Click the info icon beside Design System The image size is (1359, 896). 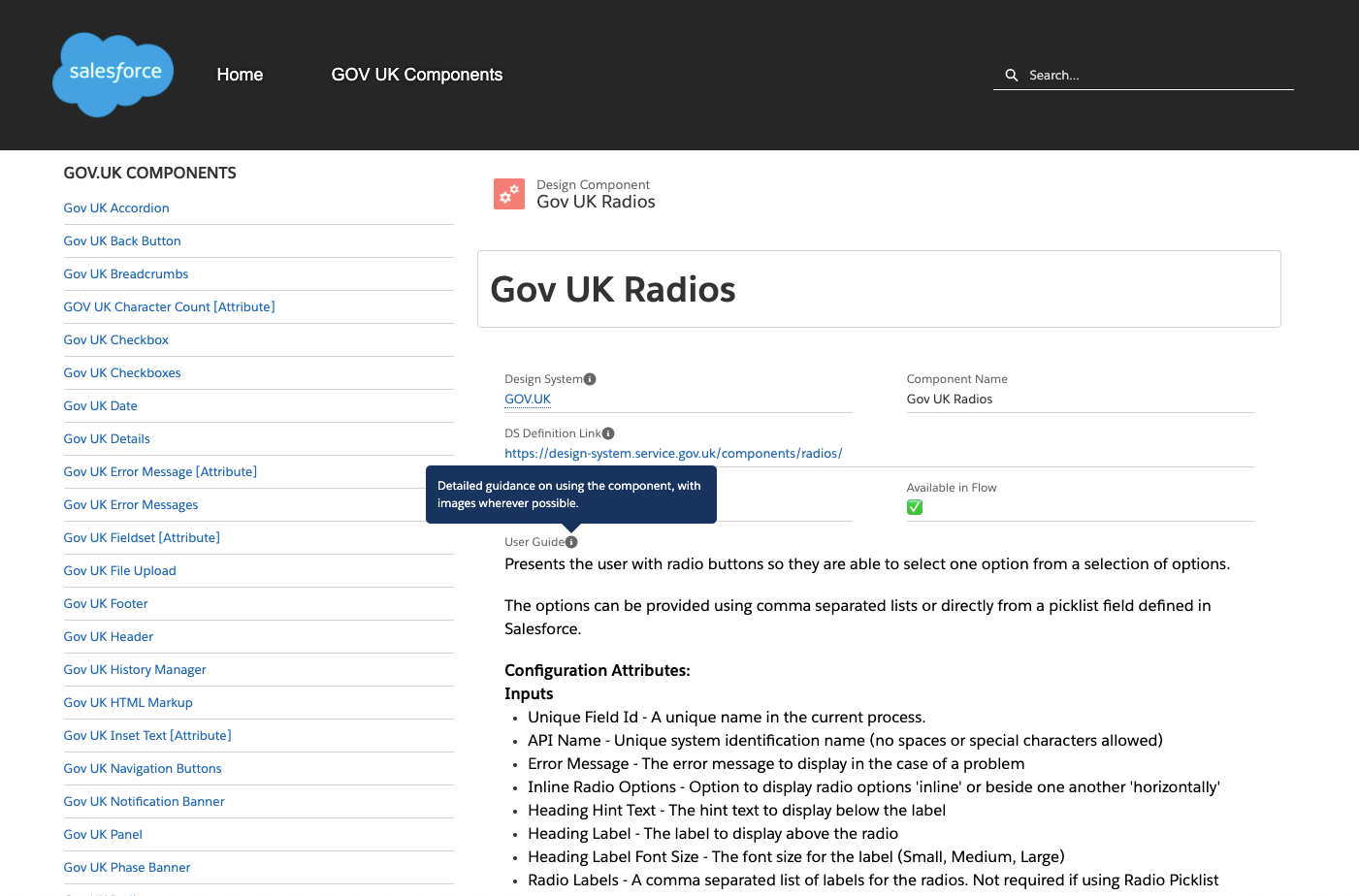pos(591,377)
